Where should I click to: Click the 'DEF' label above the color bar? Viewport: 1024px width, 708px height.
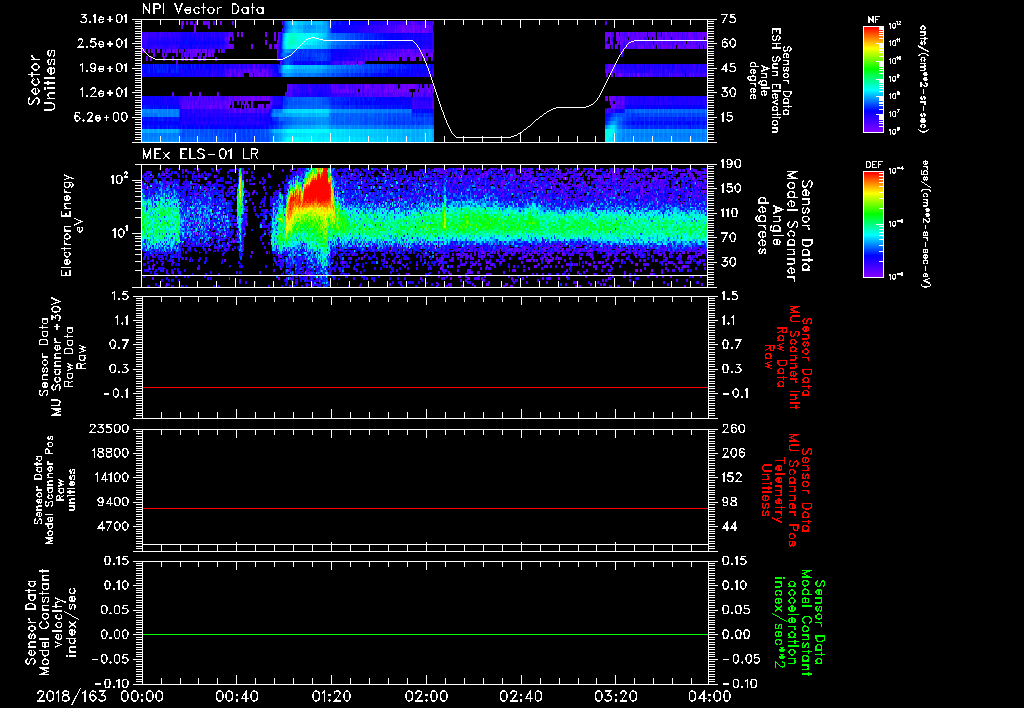tap(873, 165)
